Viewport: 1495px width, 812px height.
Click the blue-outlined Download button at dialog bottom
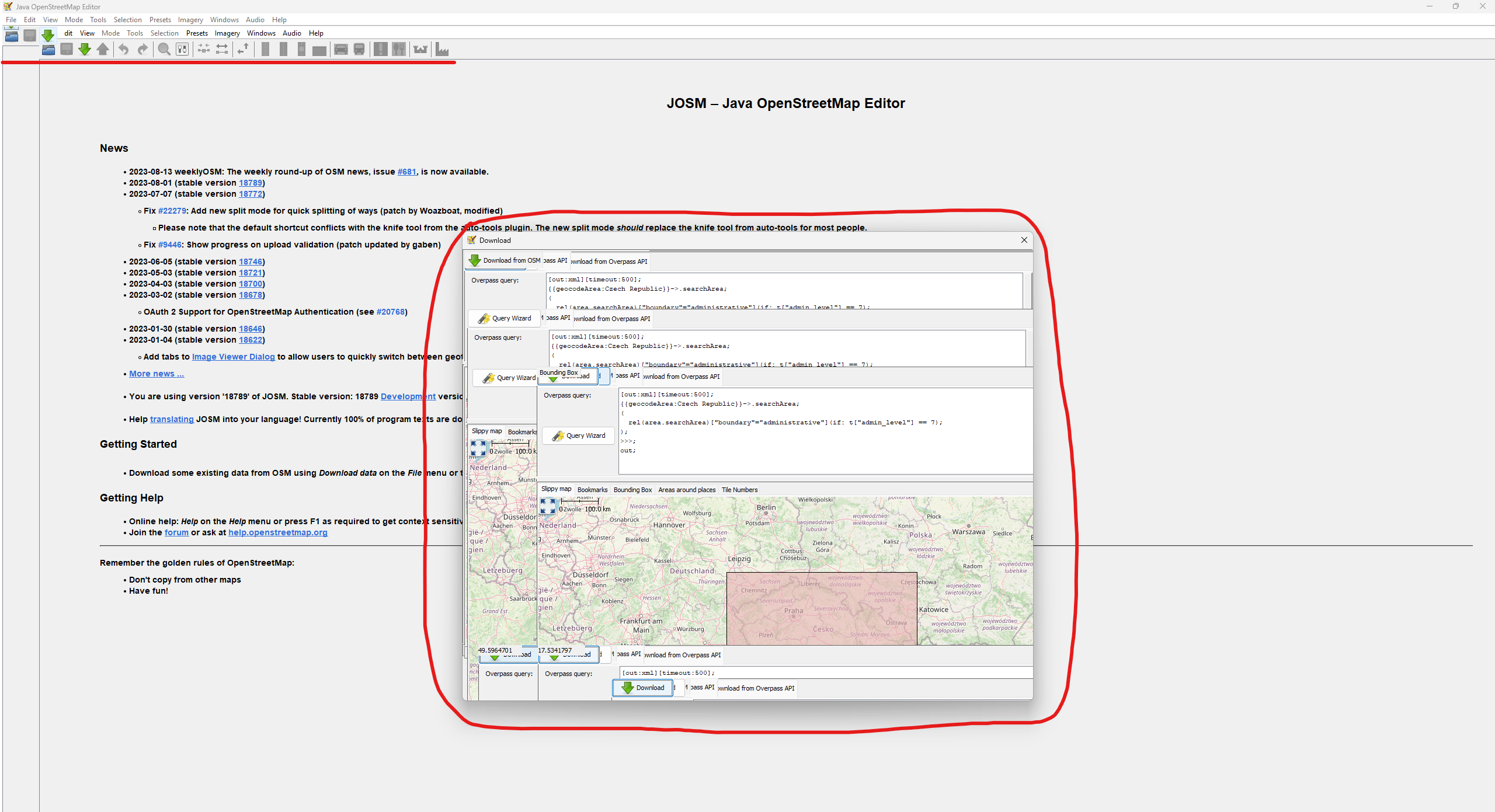643,688
